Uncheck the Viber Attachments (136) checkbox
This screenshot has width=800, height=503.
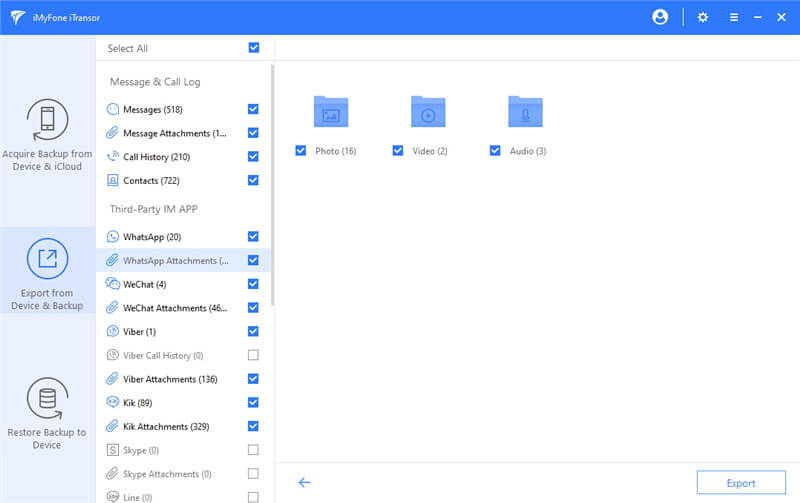[x=253, y=379]
